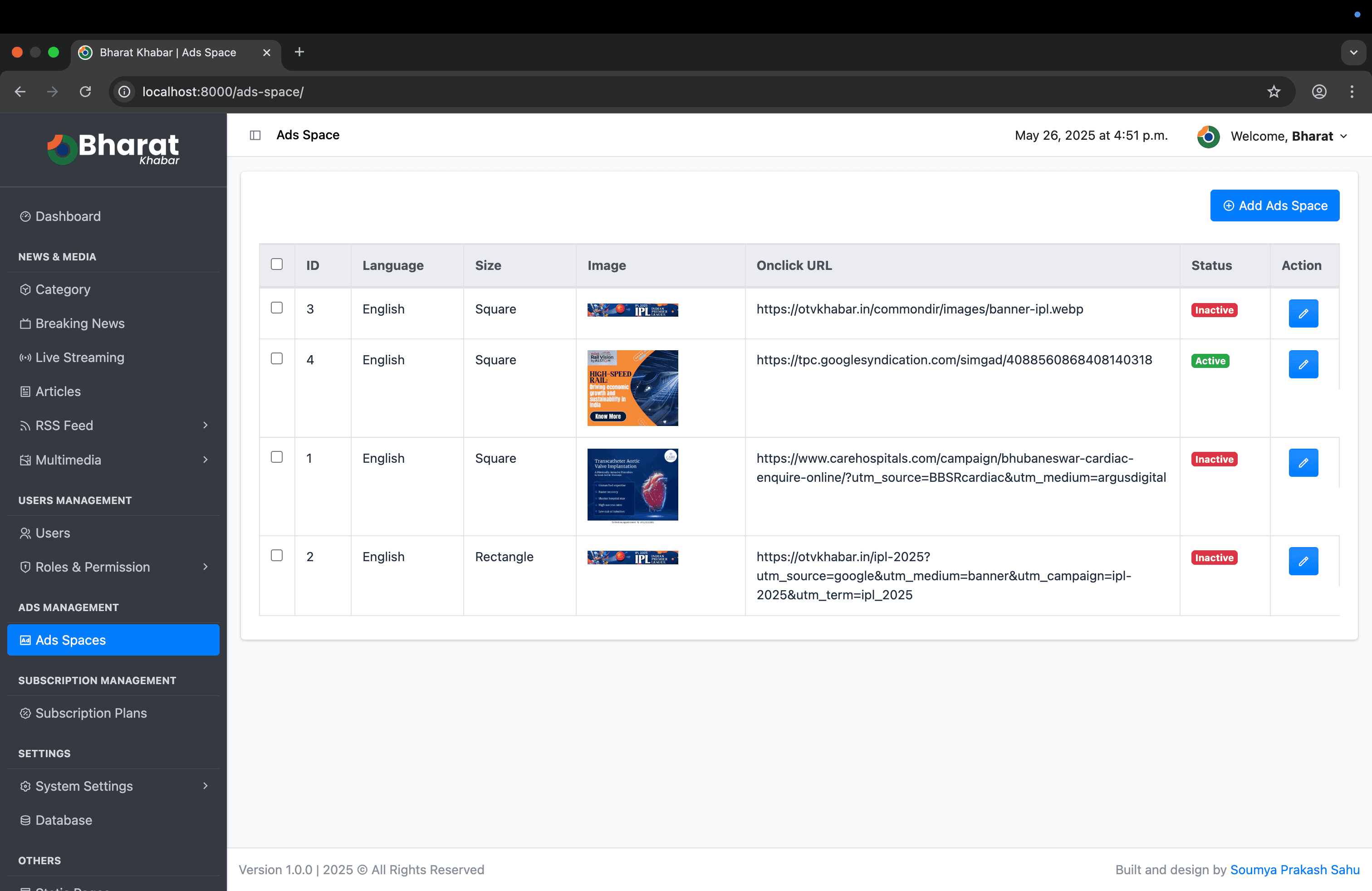The width and height of the screenshot is (1372, 891).
Task: Click the Users people icon
Action: (x=25, y=534)
